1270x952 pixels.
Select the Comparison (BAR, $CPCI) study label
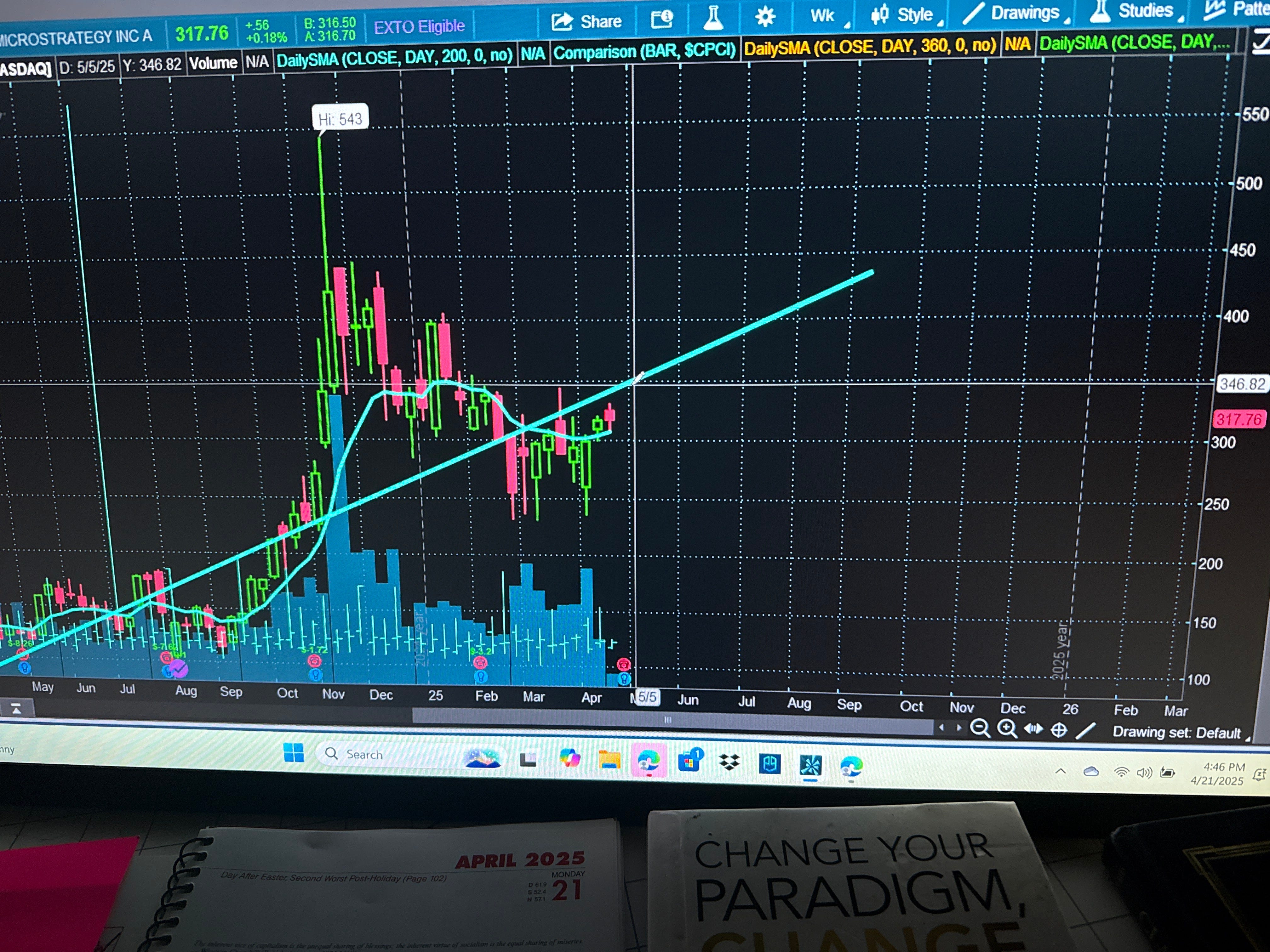[x=644, y=52]
